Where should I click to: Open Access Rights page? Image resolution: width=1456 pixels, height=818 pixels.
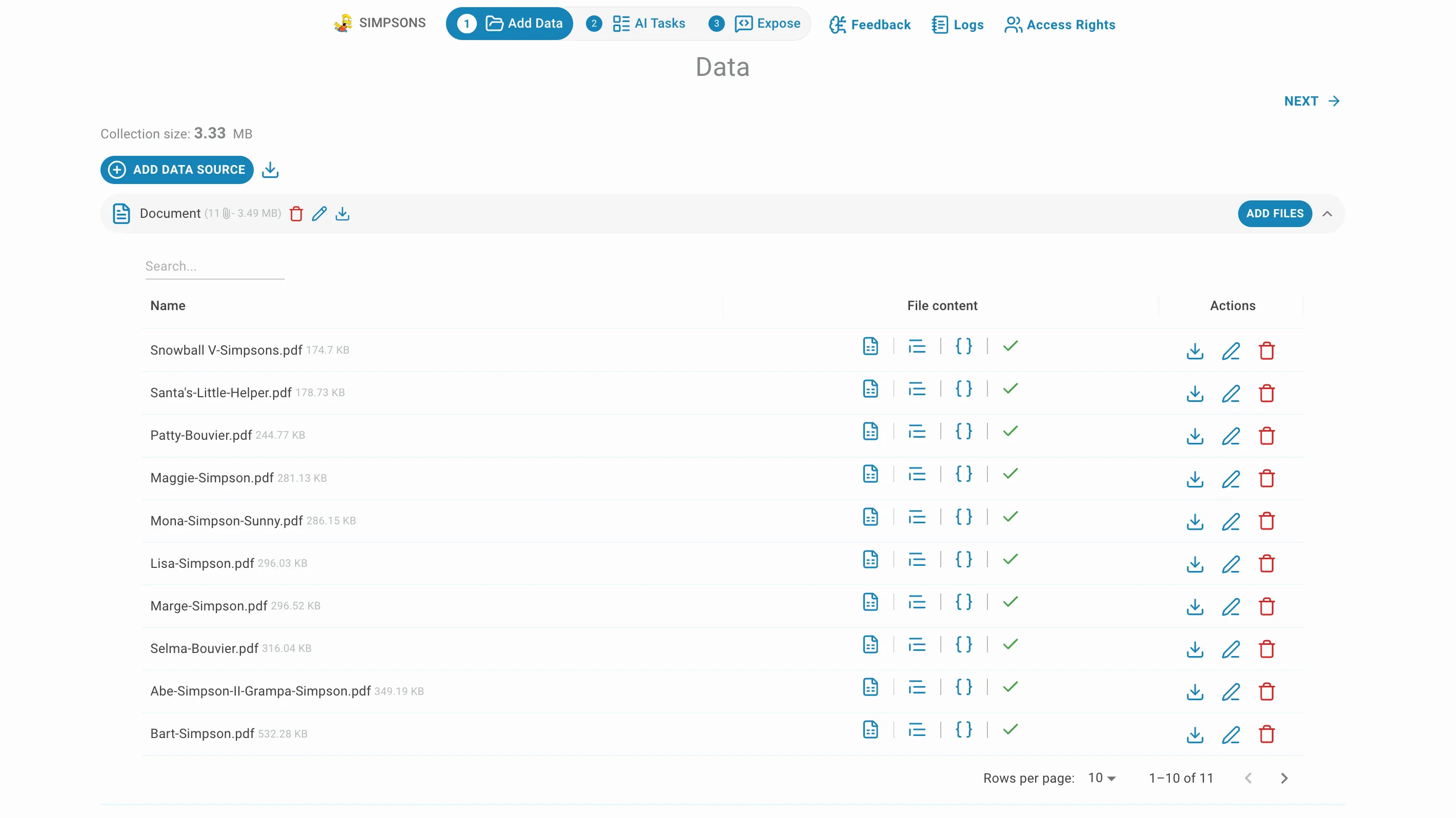coord(1060,25)
